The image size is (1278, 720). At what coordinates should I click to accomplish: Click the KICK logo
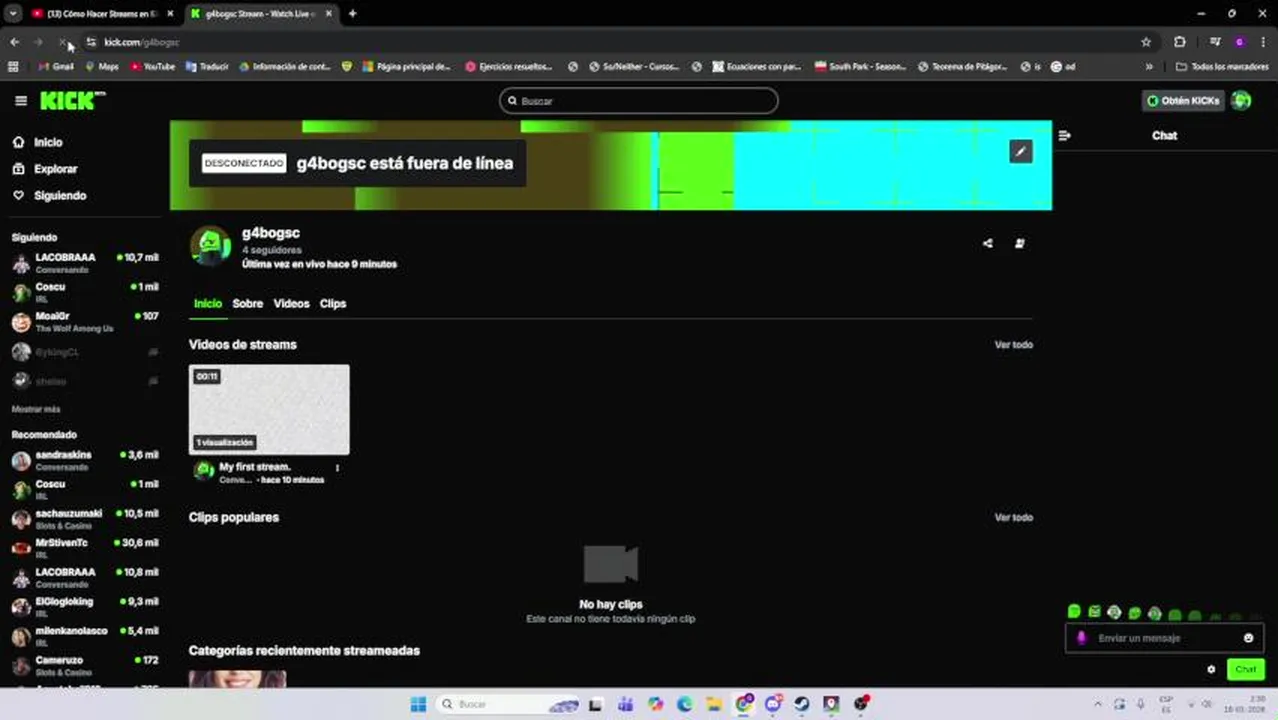[x=72, y=101]
